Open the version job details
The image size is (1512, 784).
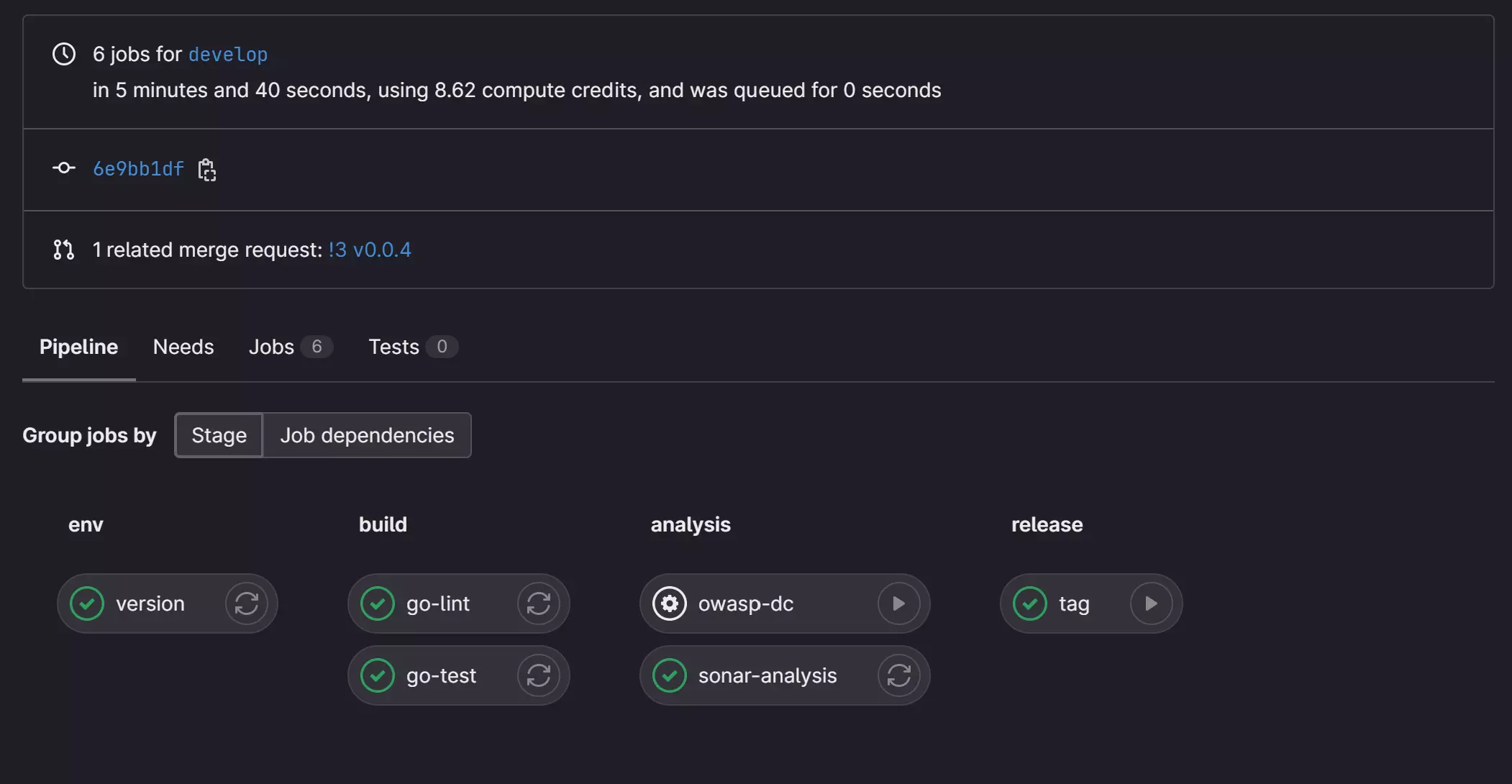(150, 604)
